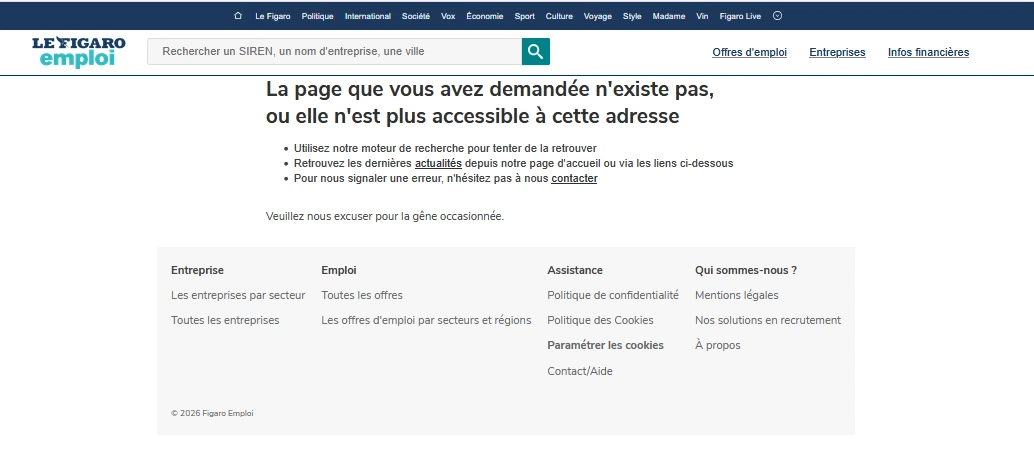Open Politique section
Screen dimensions: 1034x449
(317, 16)
